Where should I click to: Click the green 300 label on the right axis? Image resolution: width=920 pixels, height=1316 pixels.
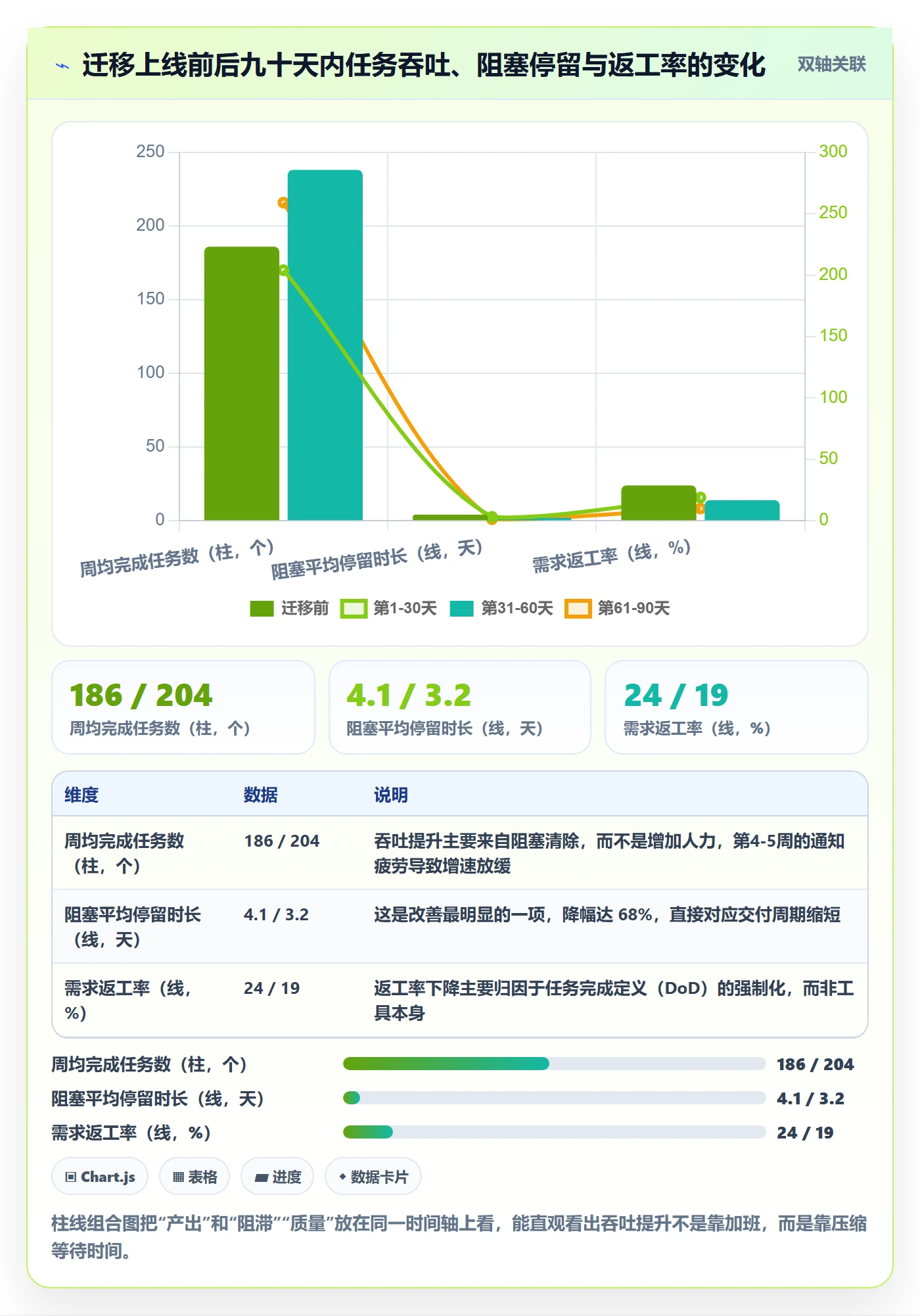pos(833,151)
